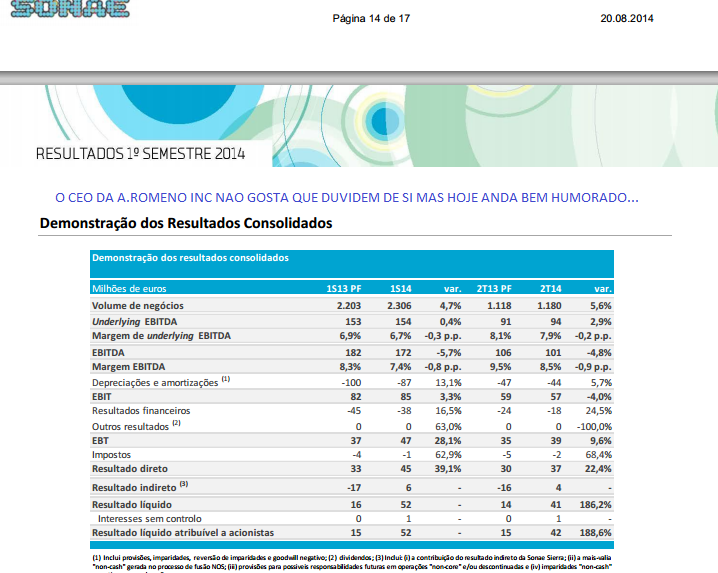
Task: Click the '188,6%' cell
Action: 596,533
